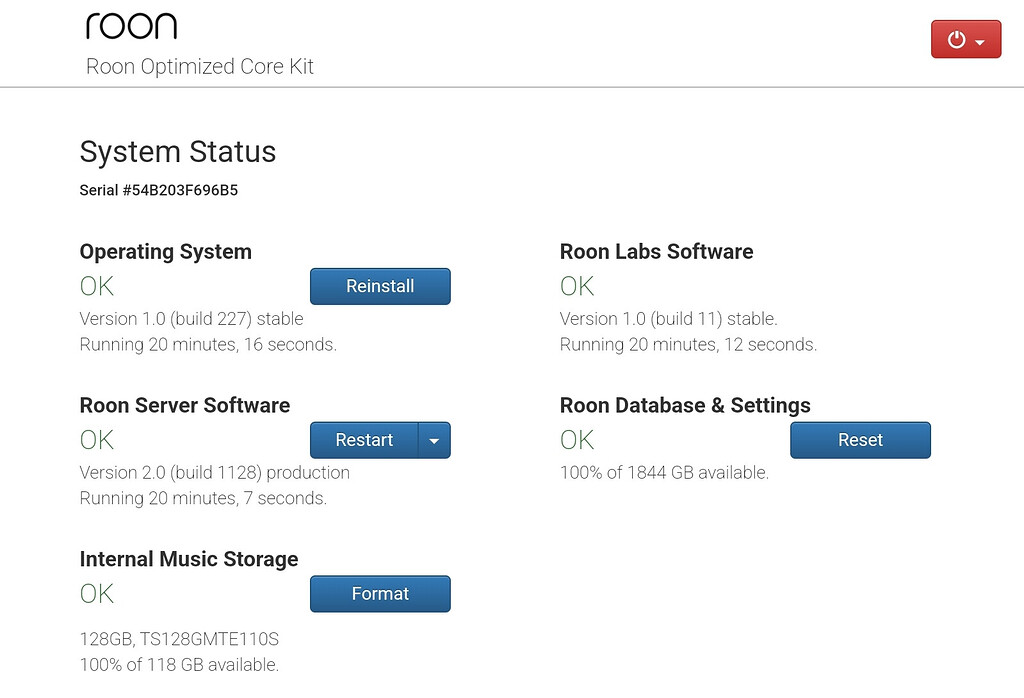1024x698 pixels.
Task: Format the Internal Music Storage
Action: click(x=380, y=593)
